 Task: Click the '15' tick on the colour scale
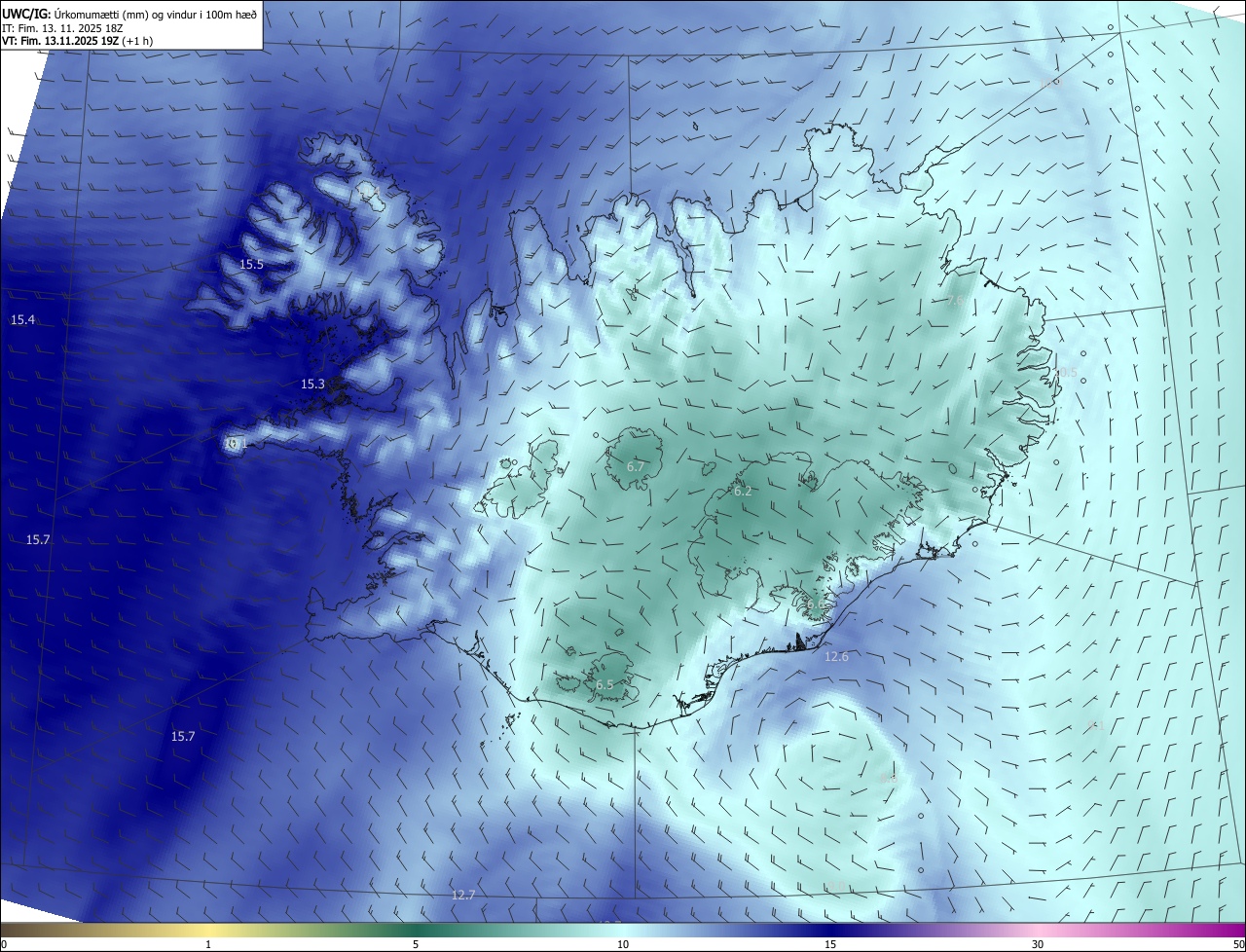click(830, 944)
